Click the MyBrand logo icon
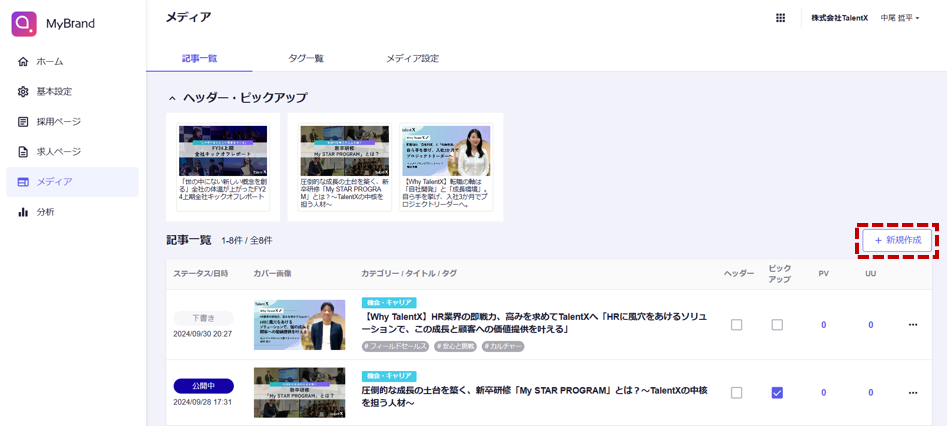The image size is (947, 426). click(x=24, y=24)
